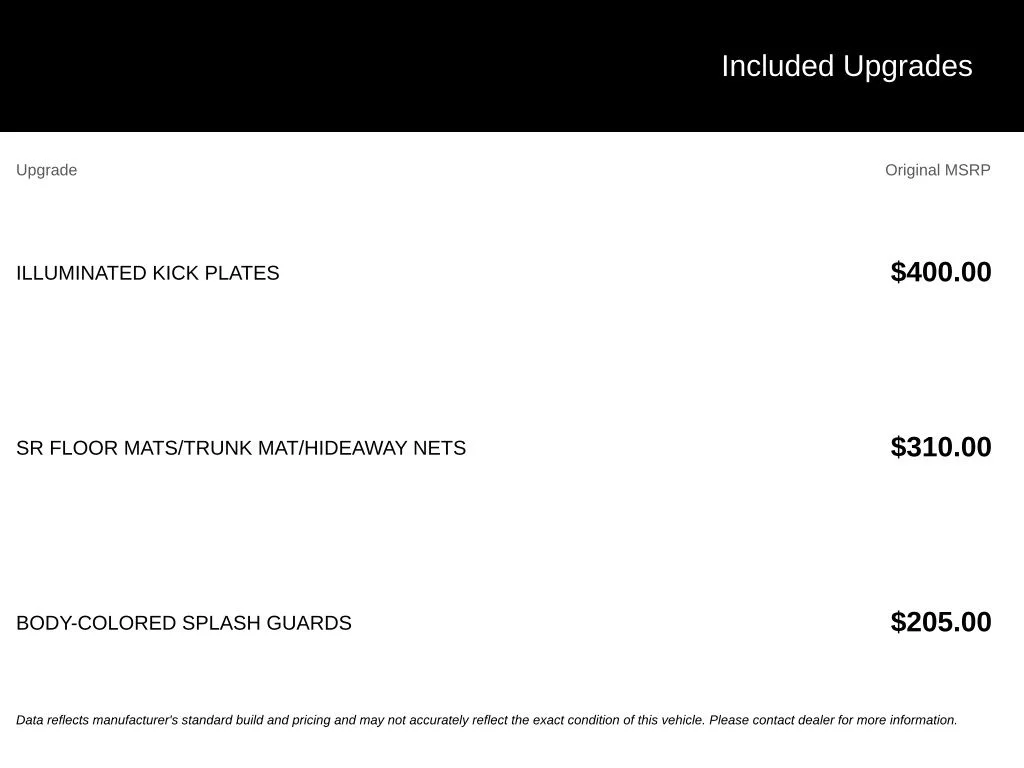Click the empty left area of the black banner
The height and width of the screenshot is (768, 1024).
(261, 65)
